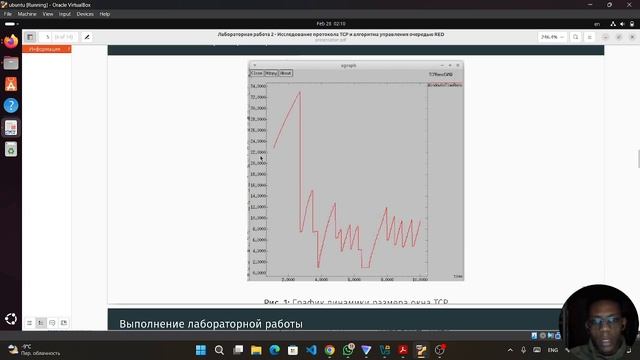Open the zoom level dropdown
Image resolution: width=640 pixels, height=360 pixels.
point(552,37)
